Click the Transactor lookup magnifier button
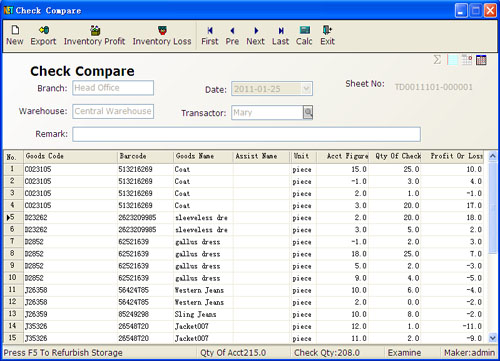This screenshot has height=361, width=500. 308,113
